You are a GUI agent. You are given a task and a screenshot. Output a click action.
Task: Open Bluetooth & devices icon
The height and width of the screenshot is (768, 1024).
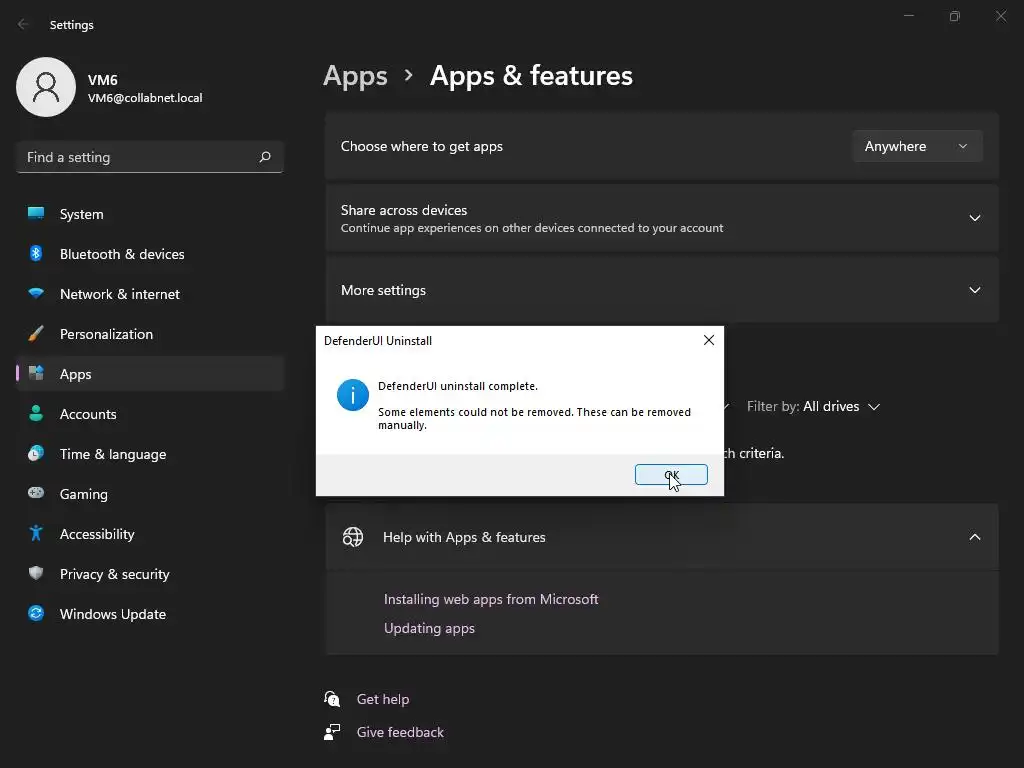pyautogui.click(x=36, y=254)
